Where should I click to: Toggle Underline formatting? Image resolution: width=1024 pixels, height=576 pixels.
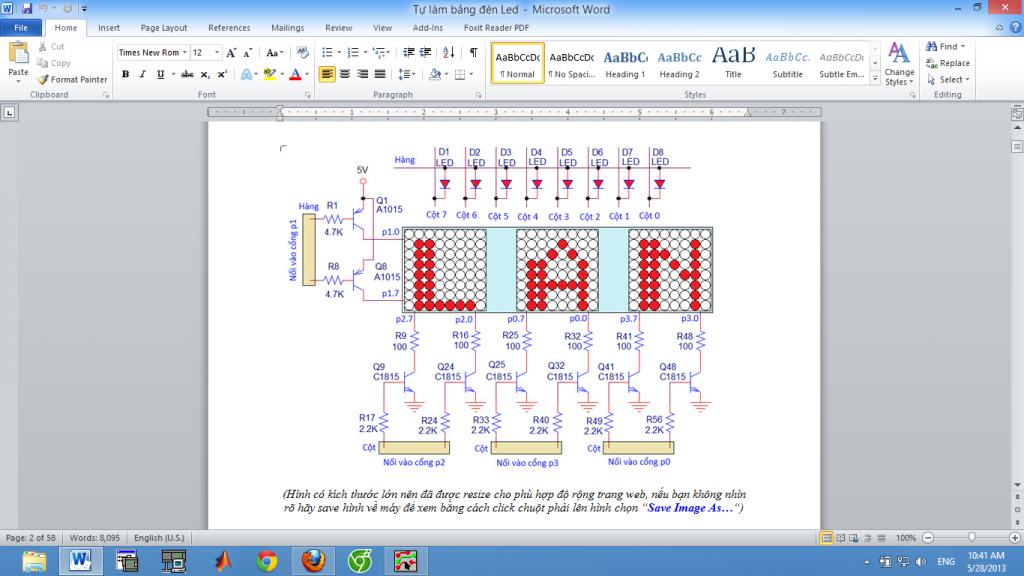point(160,74)
